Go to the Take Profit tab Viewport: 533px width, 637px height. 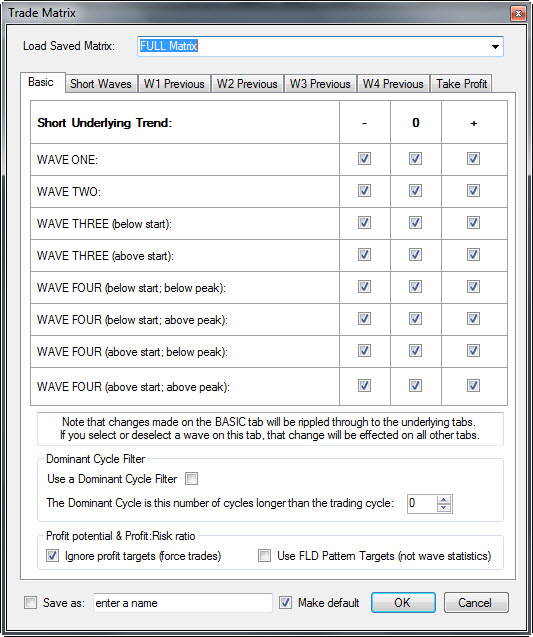[x=461, y=84]
